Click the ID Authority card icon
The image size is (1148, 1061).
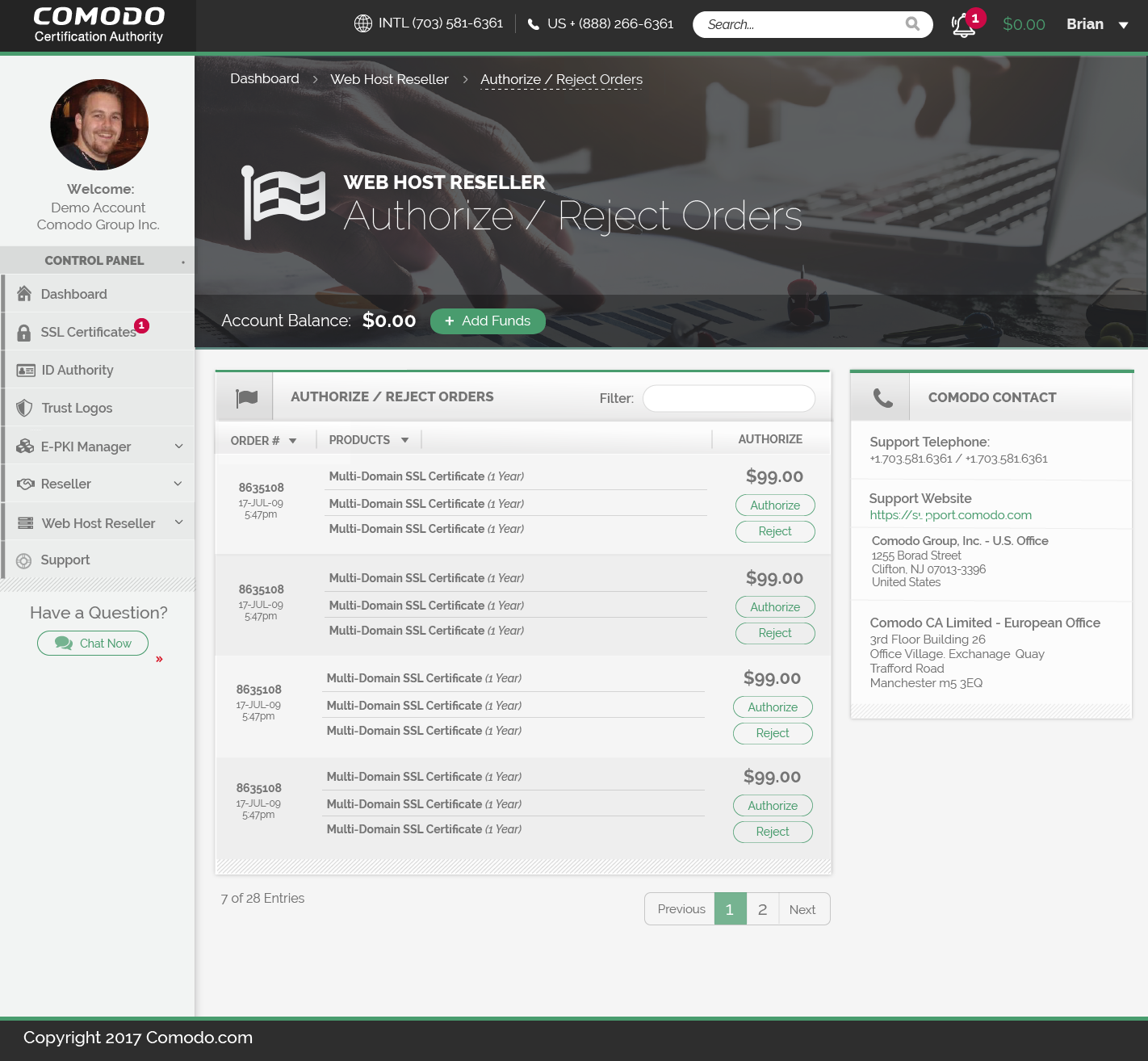pyautogui.click(x=26, y=371)
